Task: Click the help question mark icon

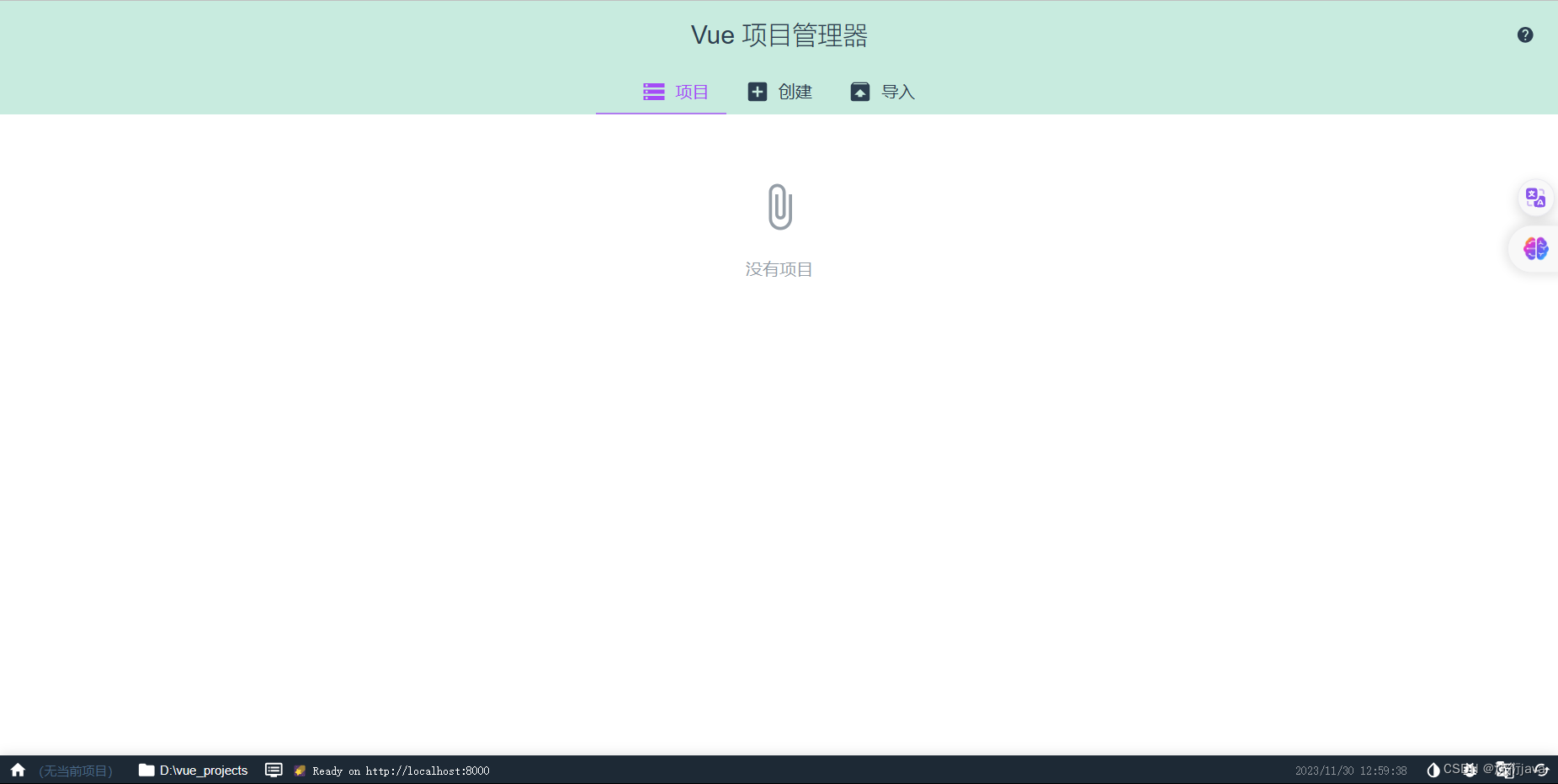Action: tap(1525, 34)
